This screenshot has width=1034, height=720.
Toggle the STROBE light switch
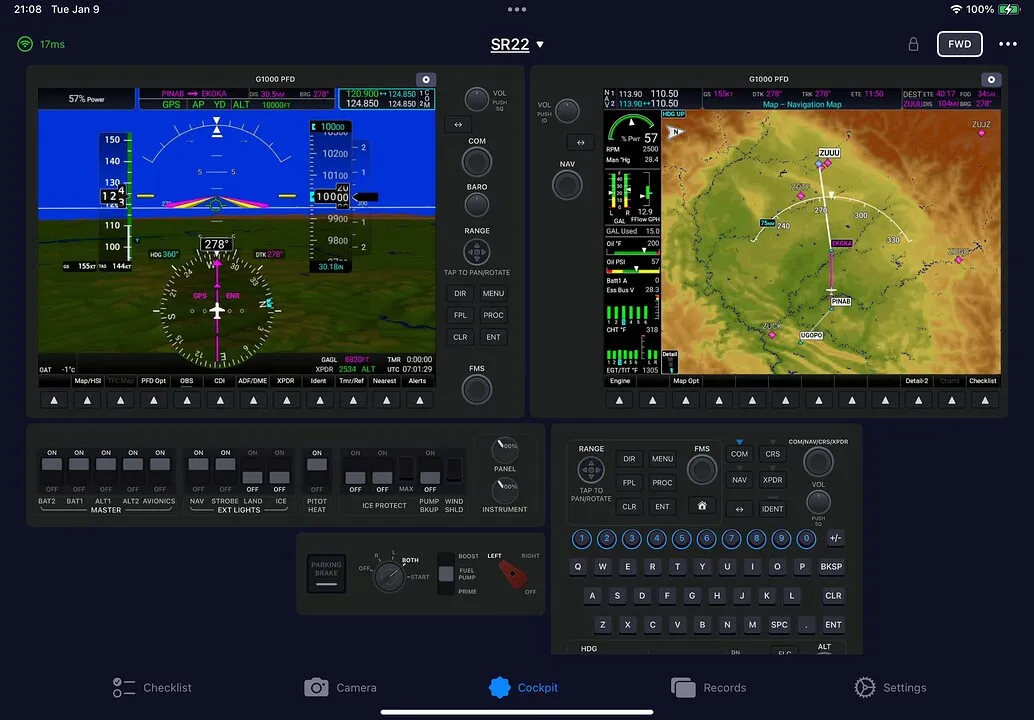(x=225, y=471)
